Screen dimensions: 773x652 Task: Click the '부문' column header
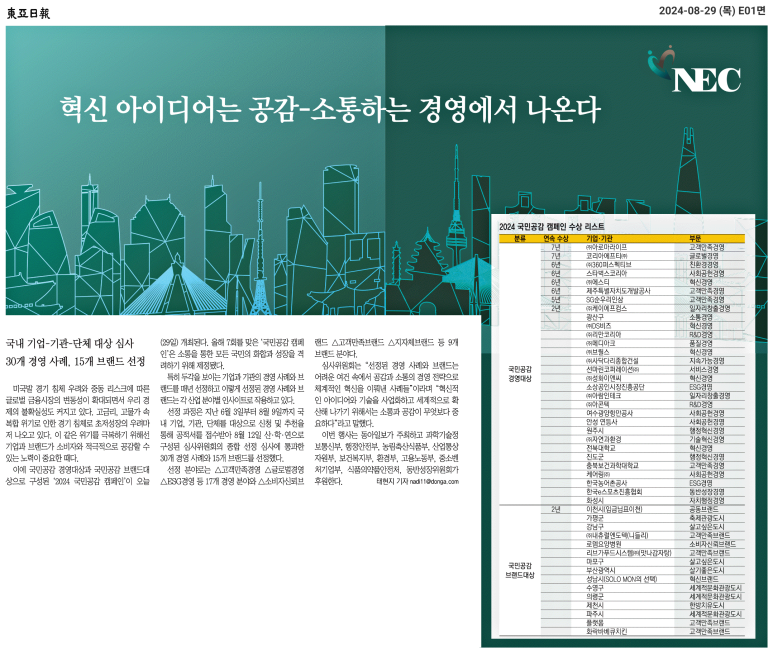click(695, 239)
